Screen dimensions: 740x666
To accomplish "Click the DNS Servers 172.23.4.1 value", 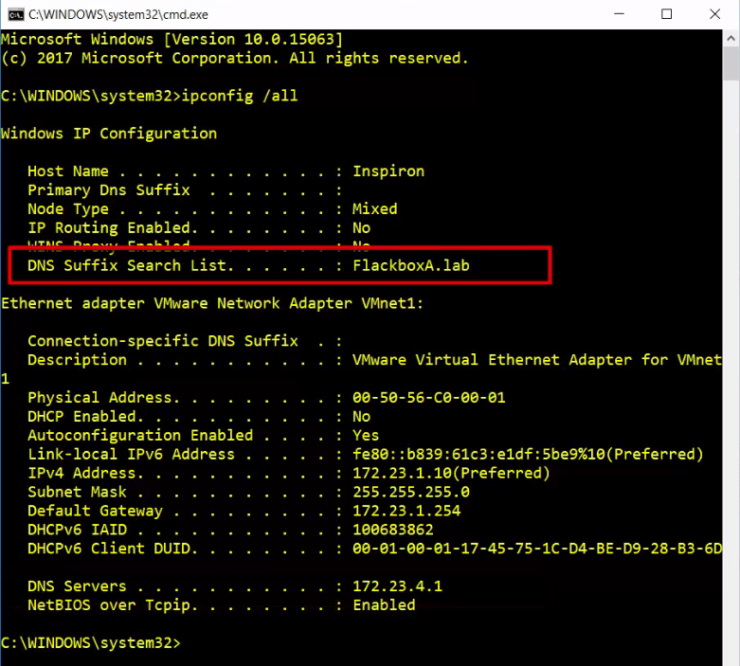I will (x=397, y=586).
